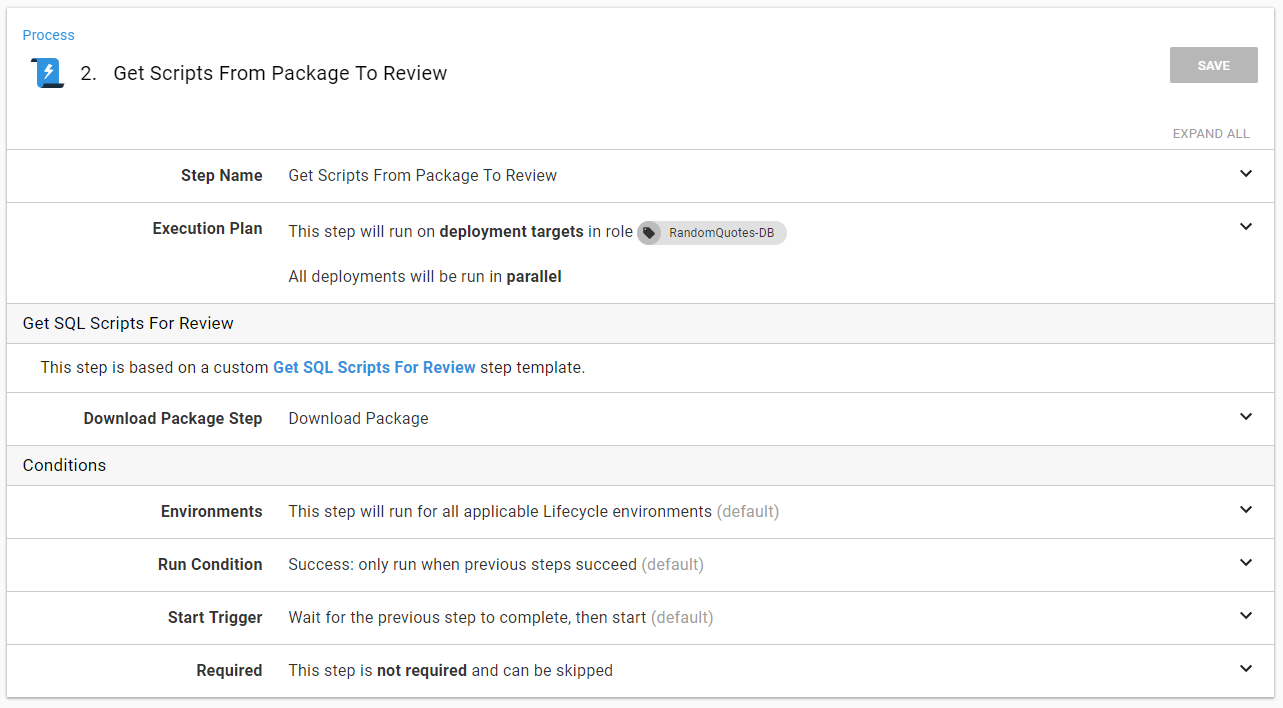Click the Conditions section header

point(64,465)
